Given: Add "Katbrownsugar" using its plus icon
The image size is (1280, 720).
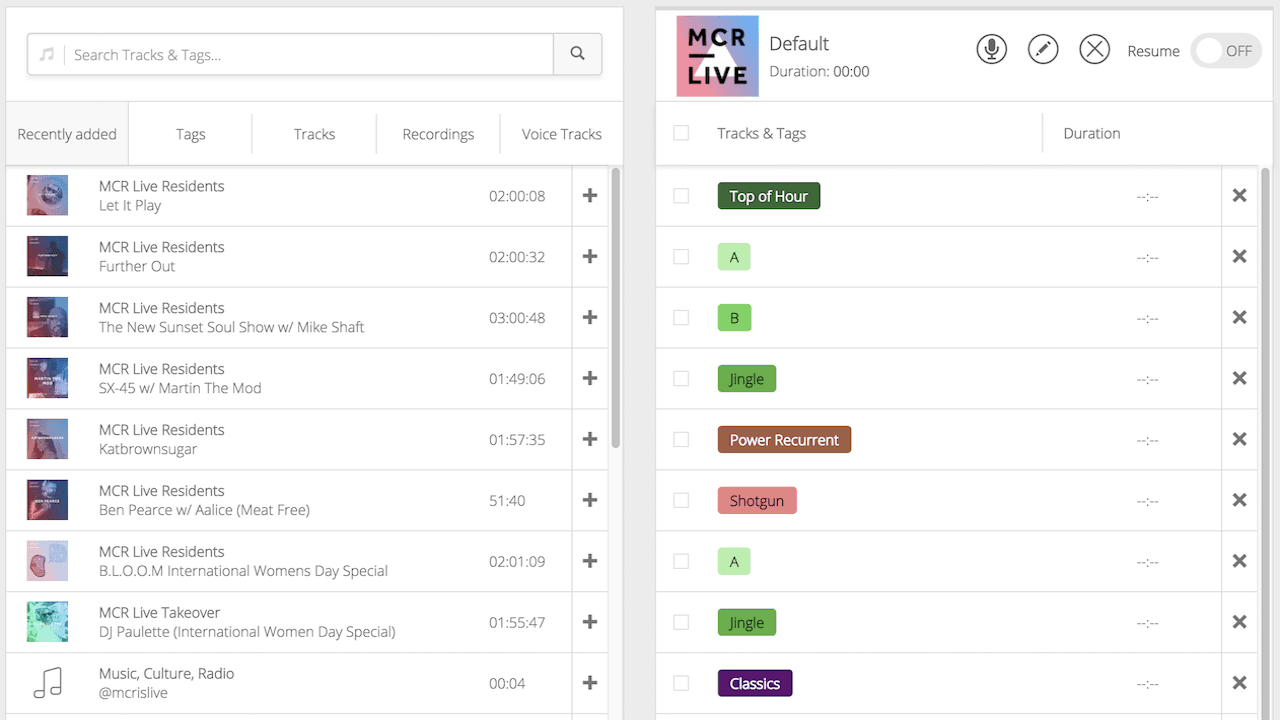Looking at the screenshot, I should click(x=589, y=439).
